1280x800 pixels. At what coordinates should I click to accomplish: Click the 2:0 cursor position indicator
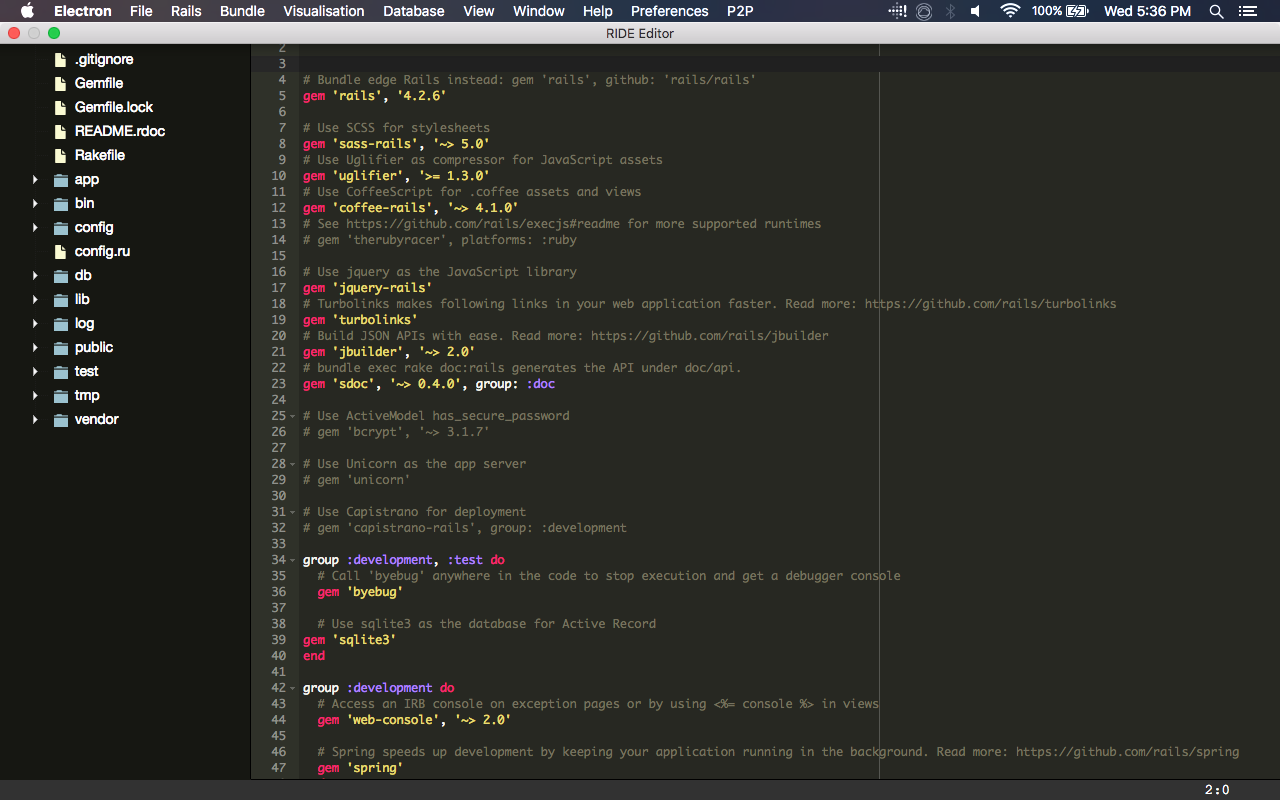point(1216,790)
